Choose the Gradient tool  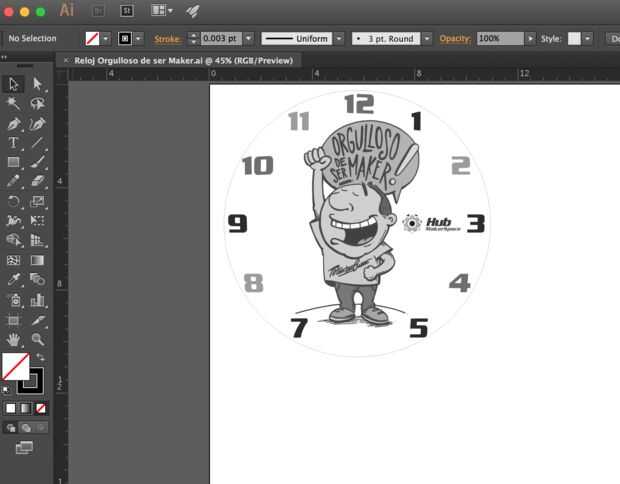(38, 260)
